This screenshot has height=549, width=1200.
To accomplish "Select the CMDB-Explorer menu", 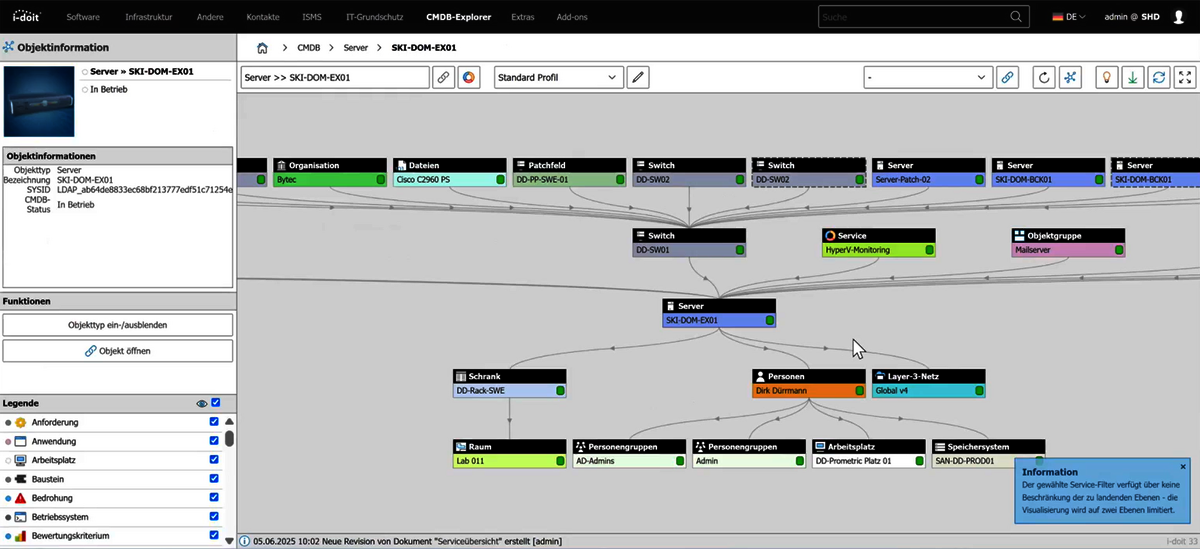I will click(458, 17).
